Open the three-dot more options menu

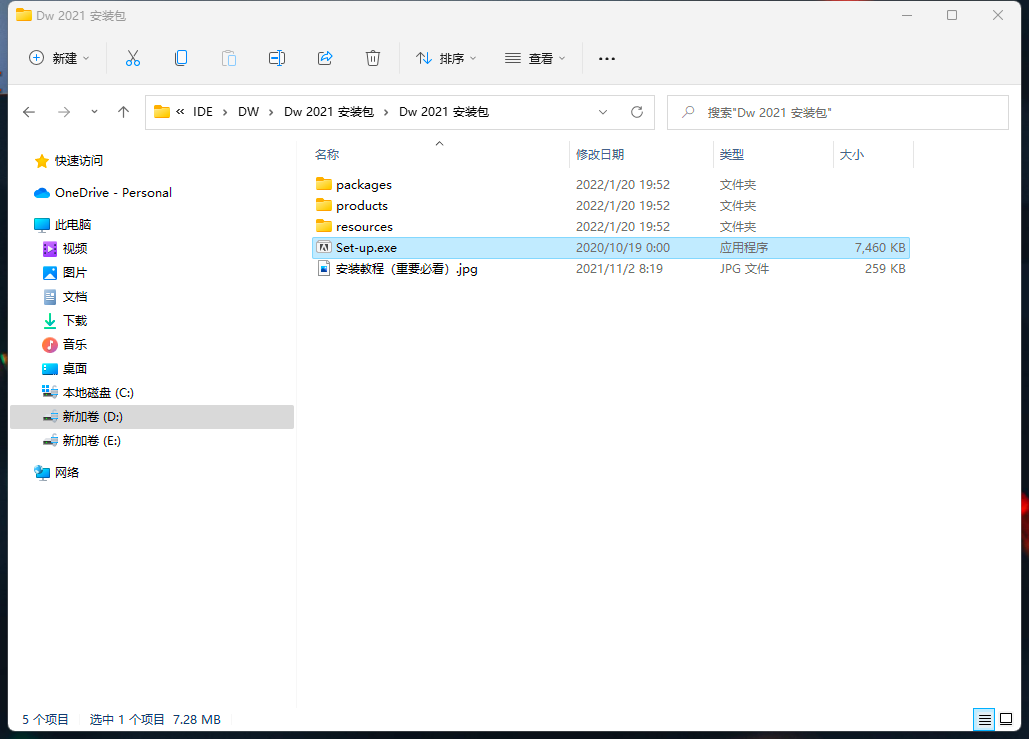coord(607,59)
